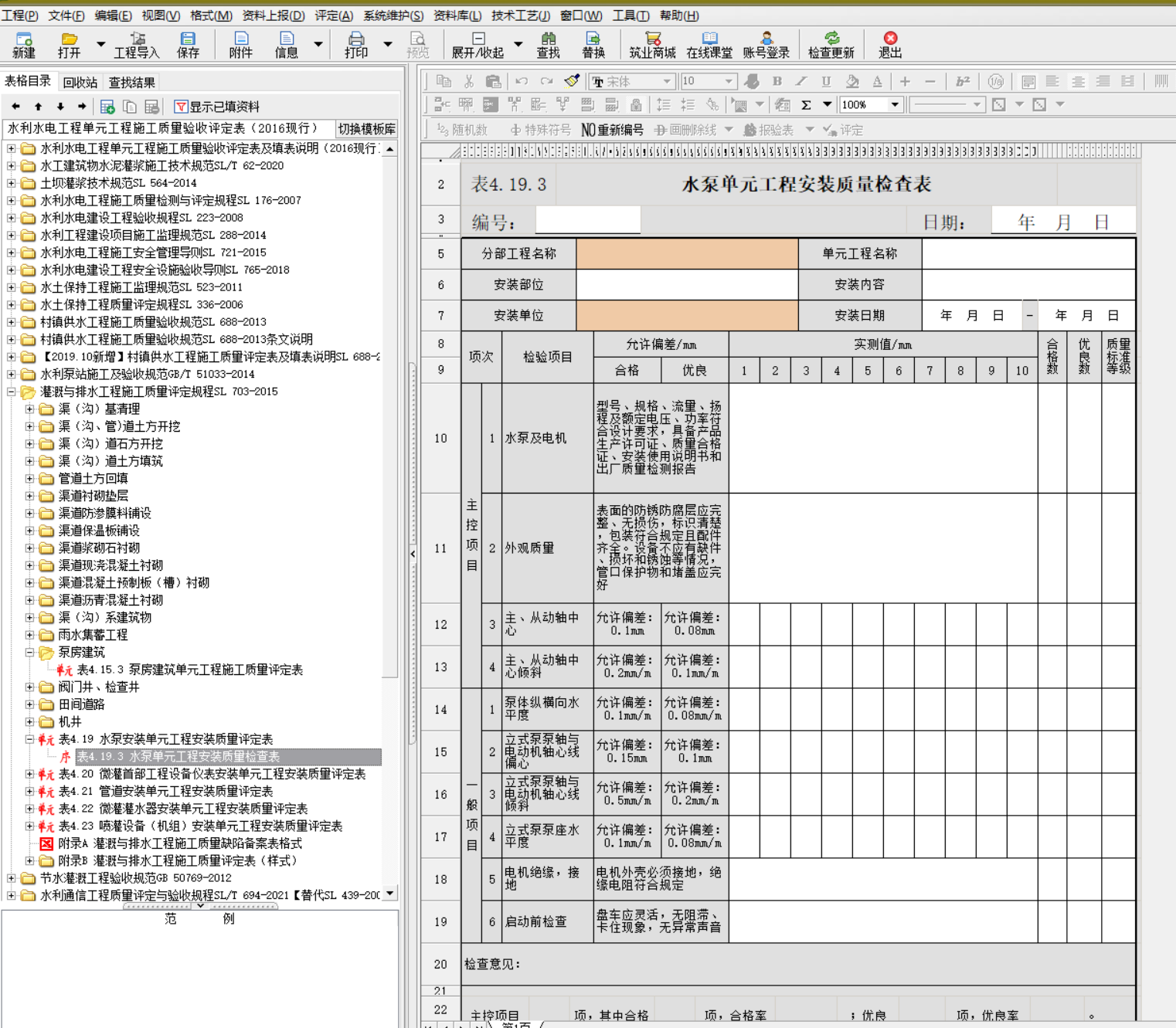
Task: Click the zoom-in plus icon in format bar
Action: point(905,81)
